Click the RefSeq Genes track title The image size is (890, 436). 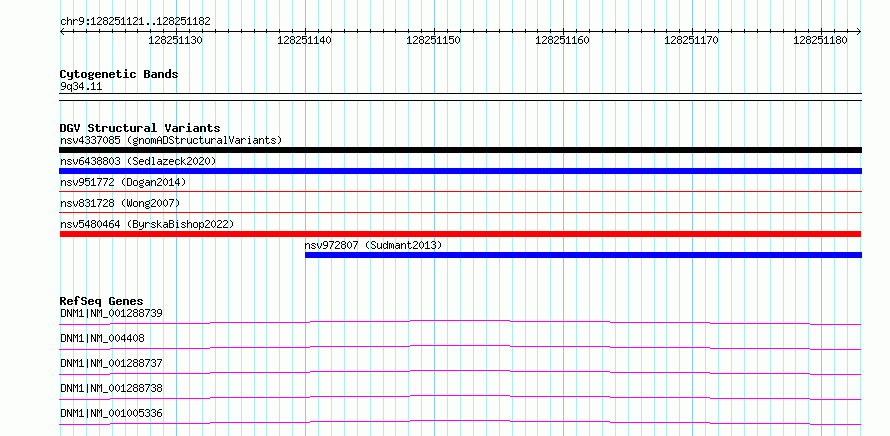pyautogui.click(x=102, y=301)
